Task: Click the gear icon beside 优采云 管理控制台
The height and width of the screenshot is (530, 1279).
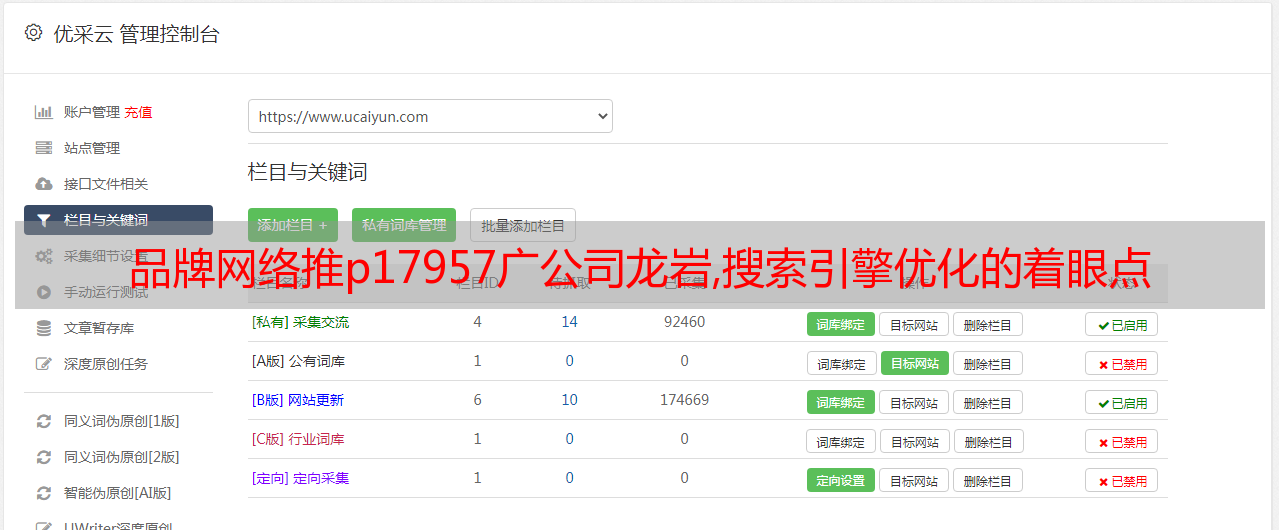Action: pyautogui.click(x=33, y=33)
